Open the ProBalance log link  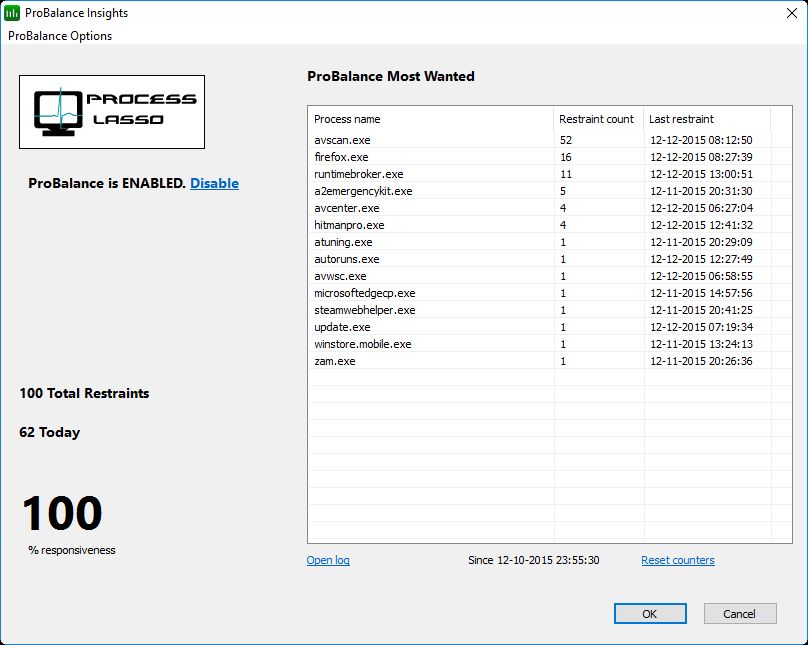pyautogui.click(x=328, y=560)
